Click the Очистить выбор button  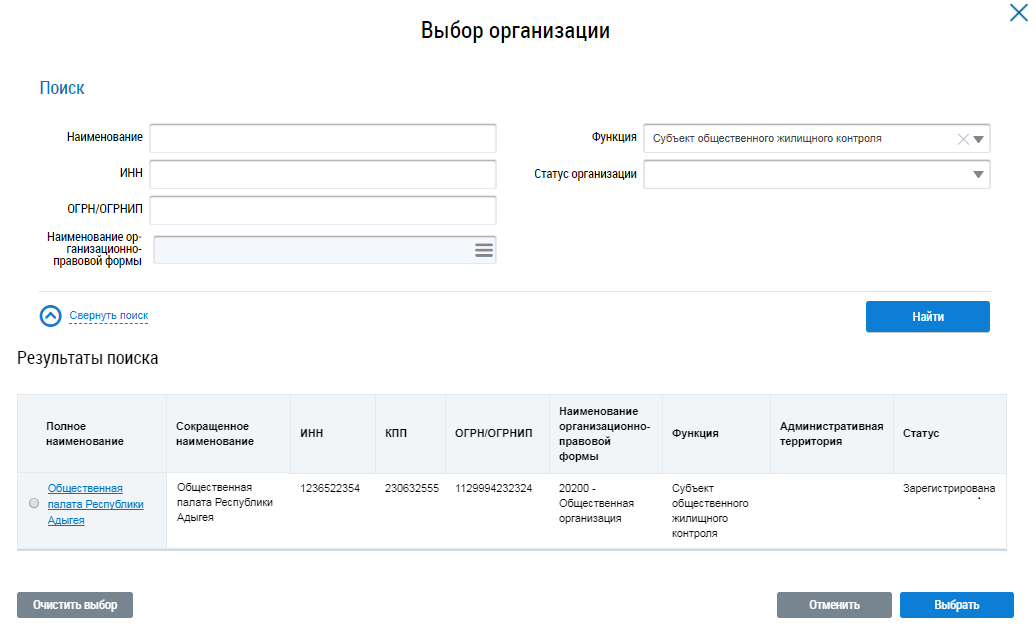pos(75,605)
